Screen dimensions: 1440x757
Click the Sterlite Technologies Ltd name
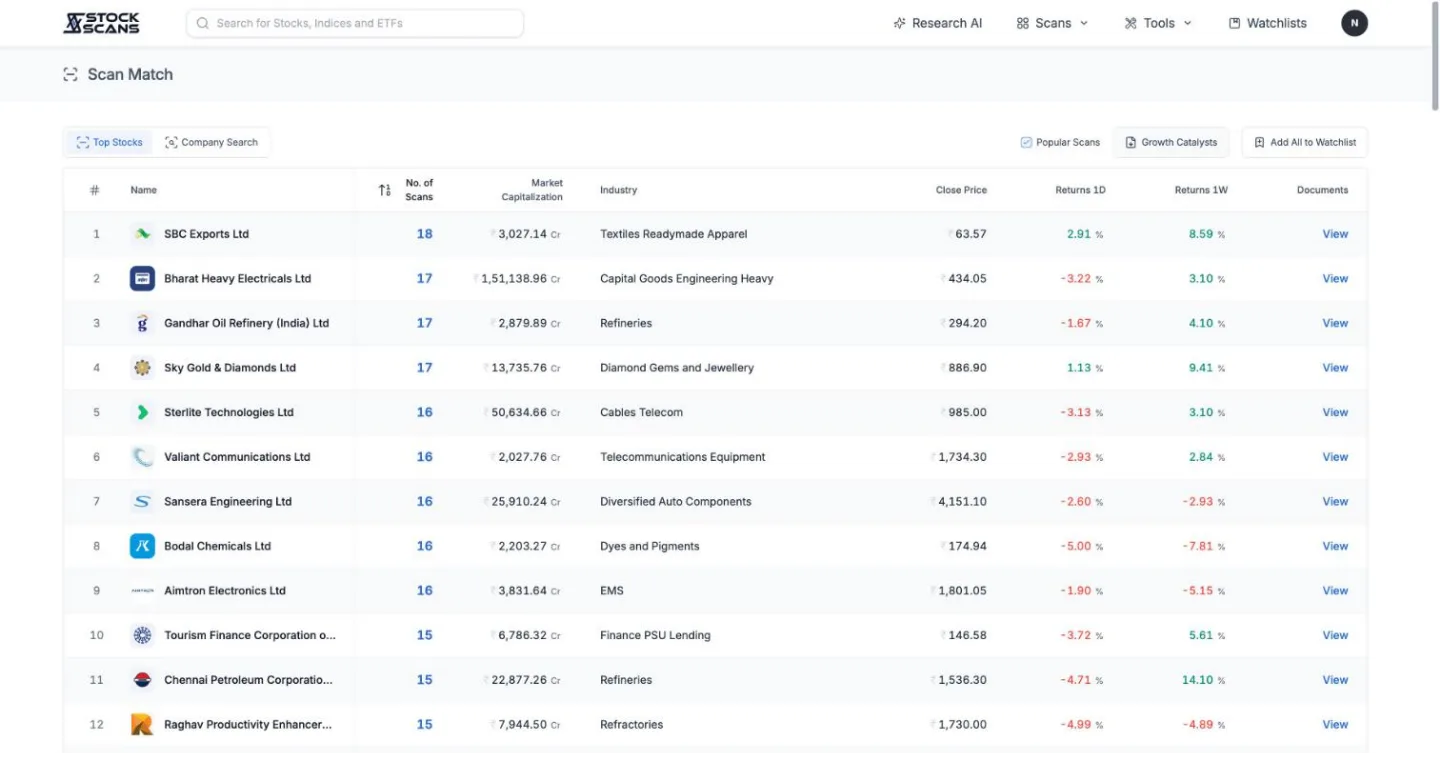point(229,412)
